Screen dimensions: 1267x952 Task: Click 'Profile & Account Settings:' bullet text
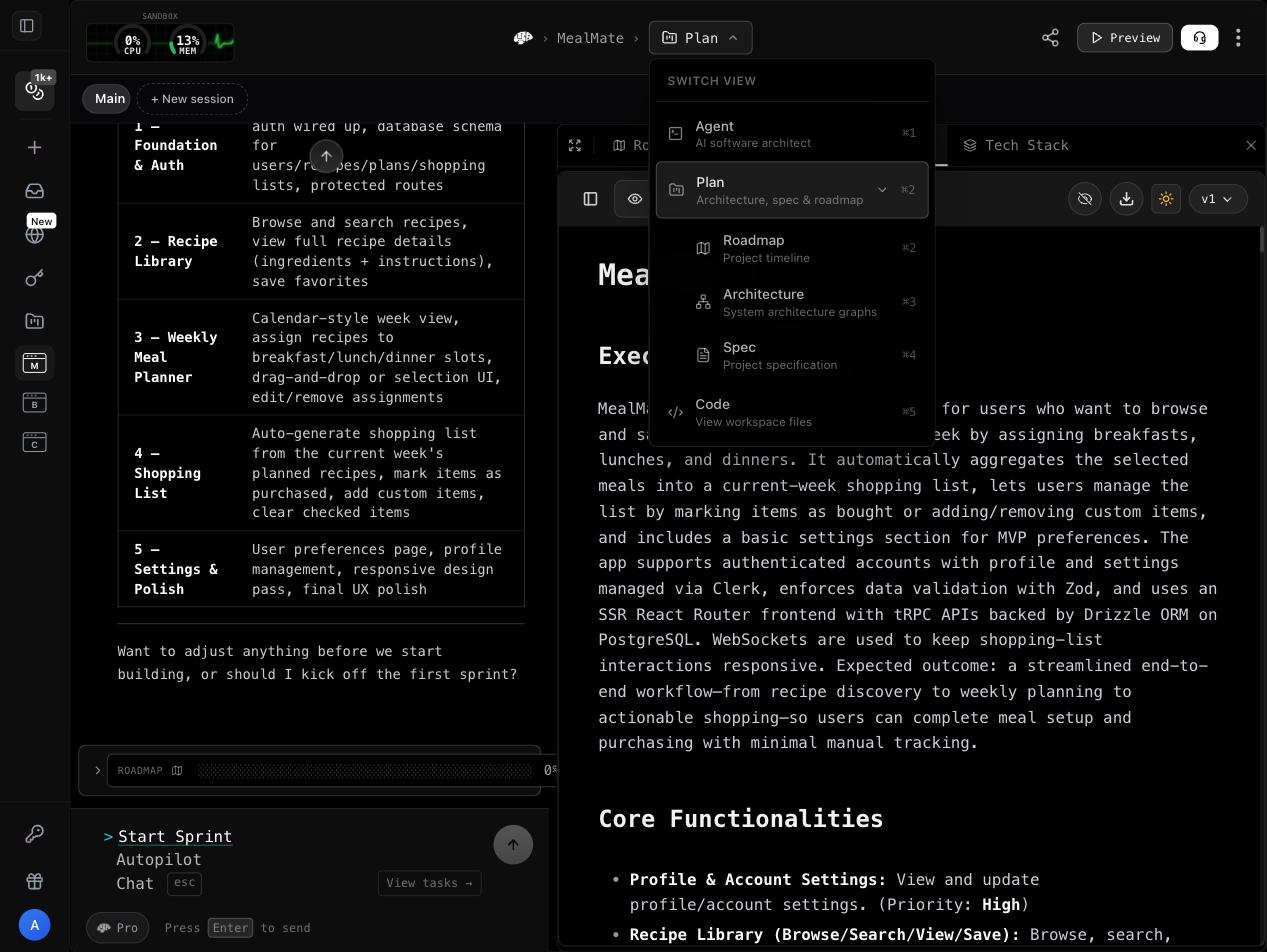coord(758,880)
